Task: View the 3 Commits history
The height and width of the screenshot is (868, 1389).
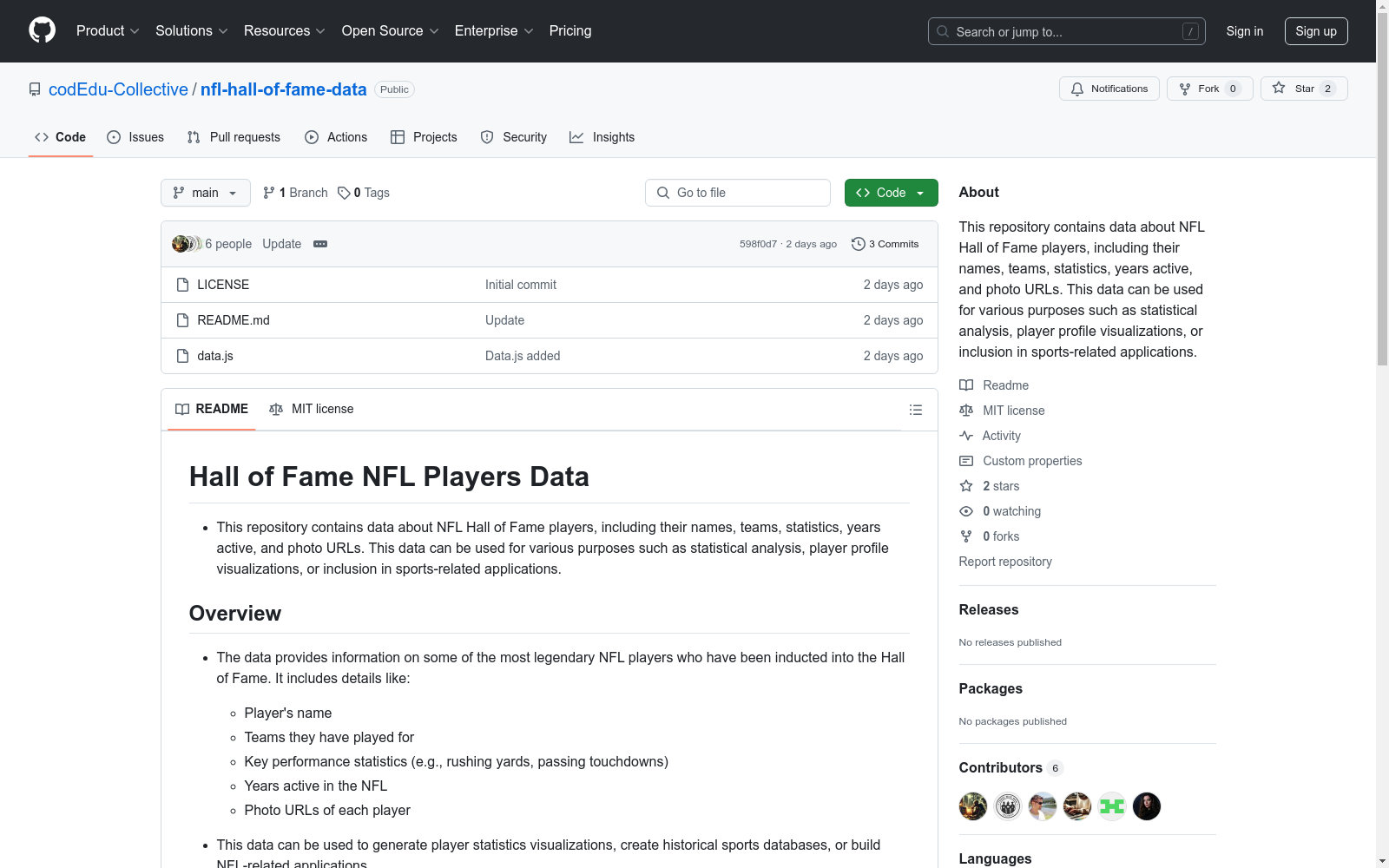Action: (x=885, y=244)
